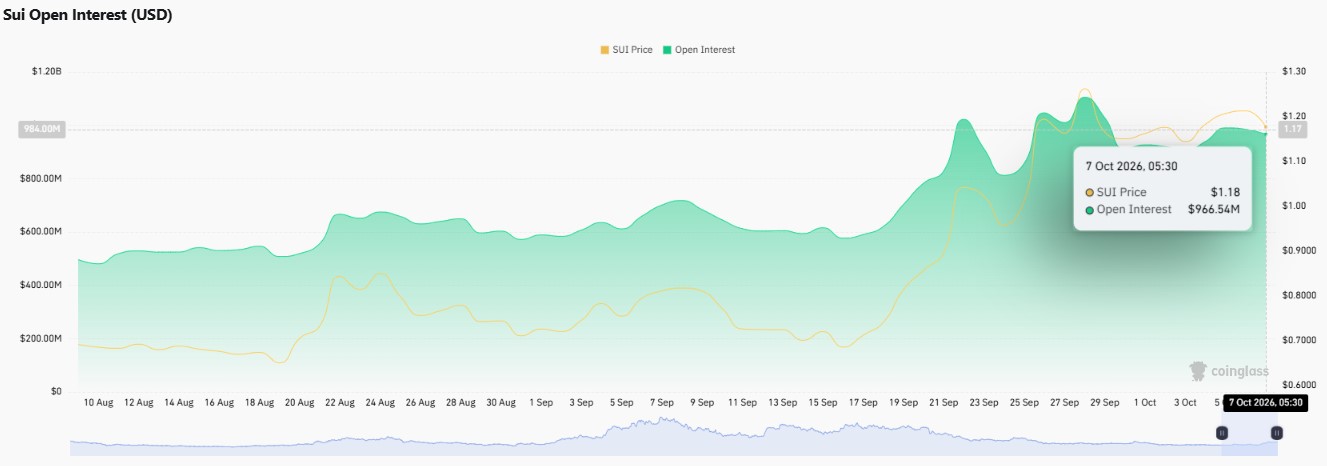This screenshot has height=466, width=1327.
Task: Click the 23 Sep date label
Action: pyautogui.click(x=984, y=403)
